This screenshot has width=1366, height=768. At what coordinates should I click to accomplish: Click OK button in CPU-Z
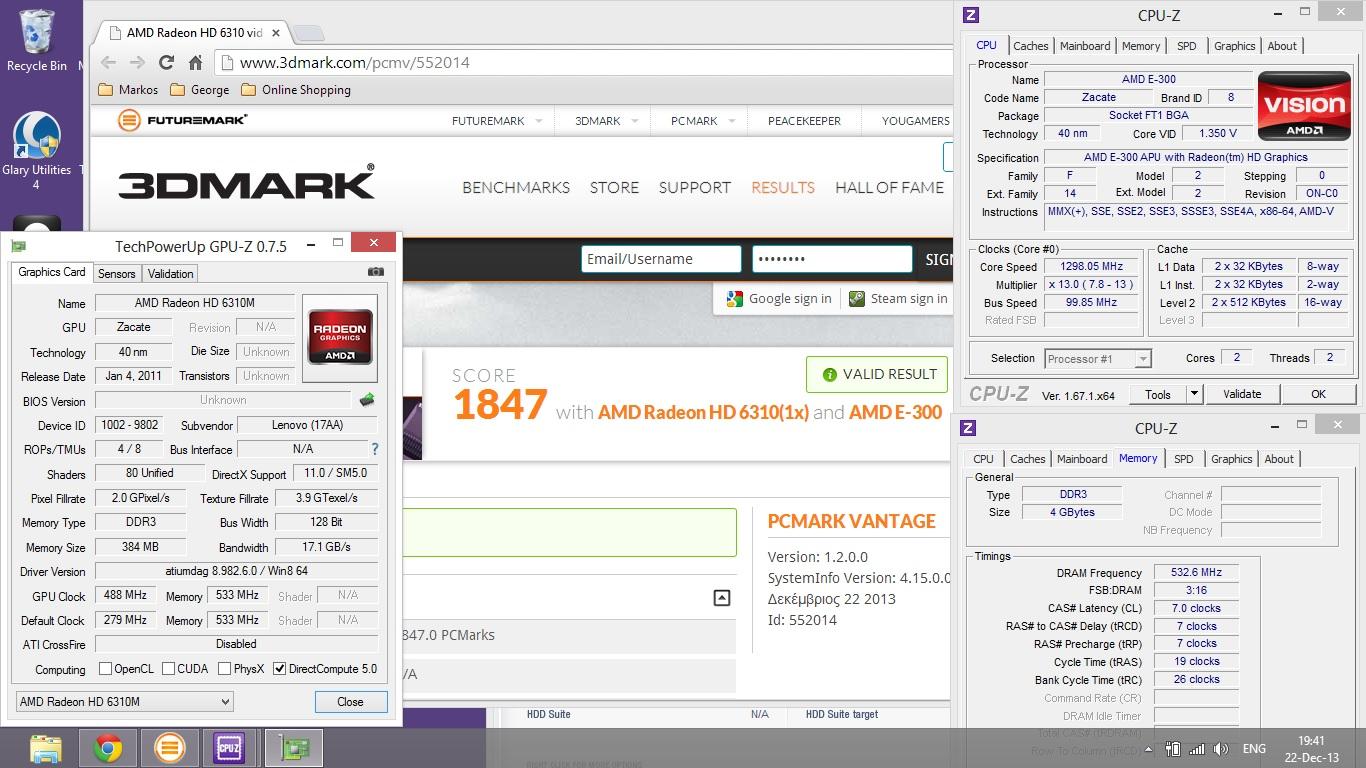[1318, 394]
